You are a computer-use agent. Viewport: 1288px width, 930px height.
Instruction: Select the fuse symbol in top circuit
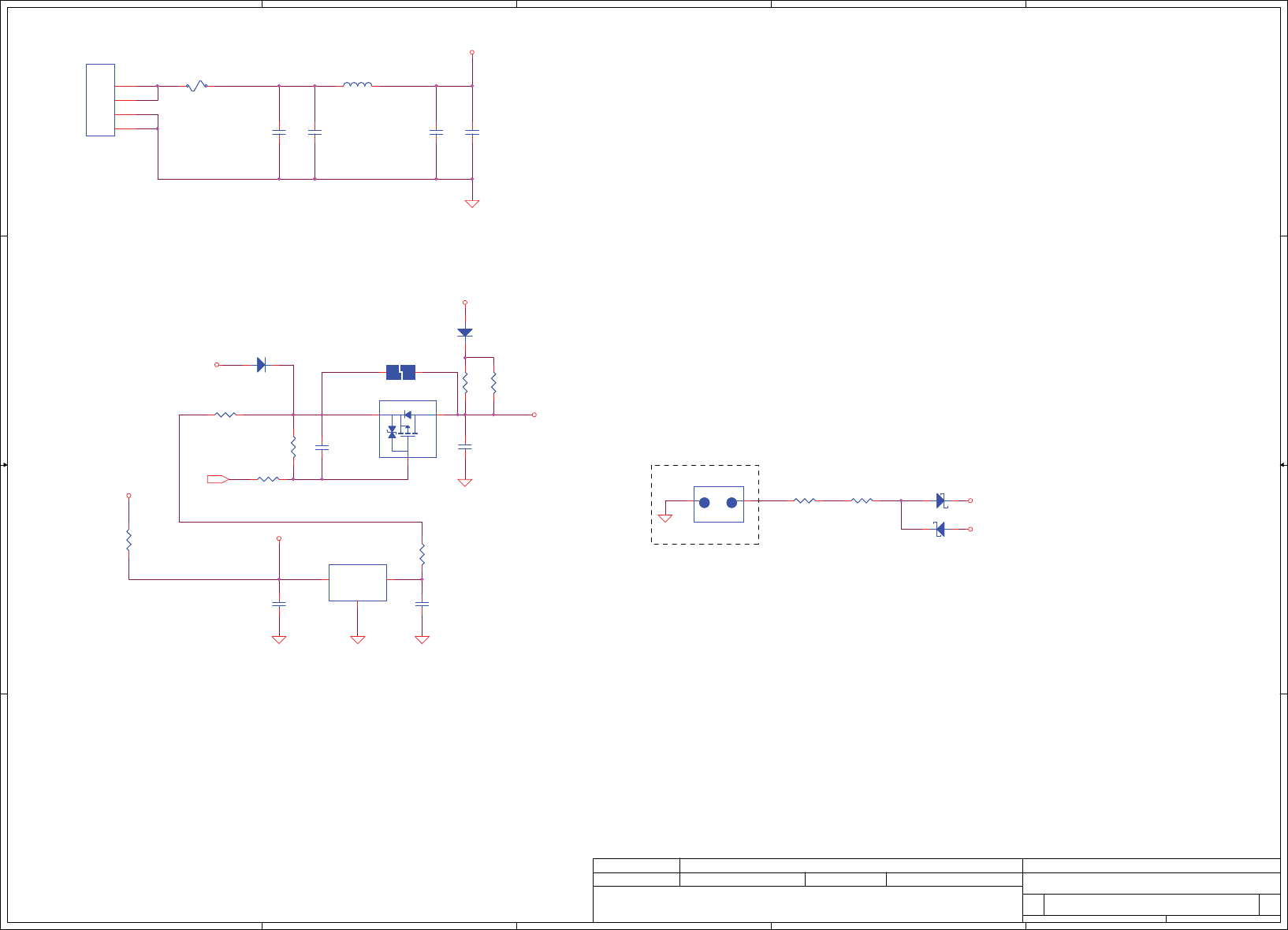(x=196, y=85)
